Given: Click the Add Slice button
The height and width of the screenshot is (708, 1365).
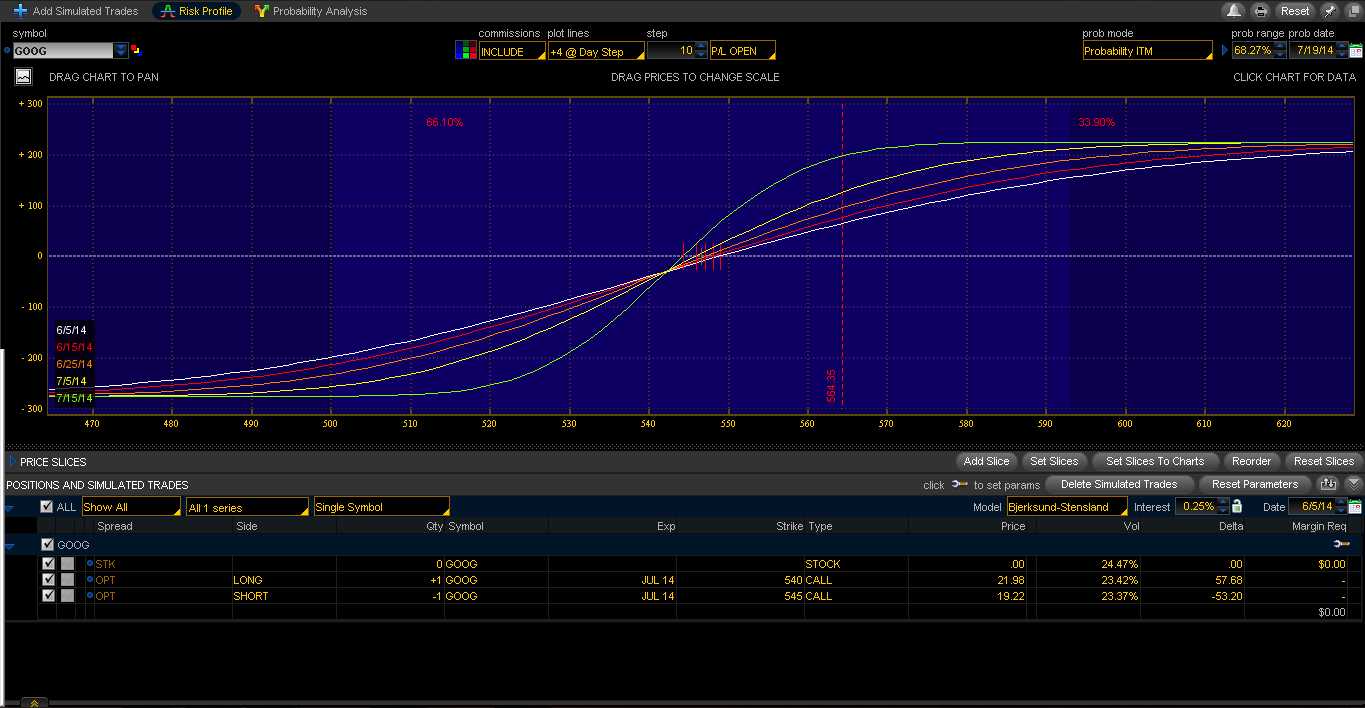Looking at the screenshot, I should [986, 461].
